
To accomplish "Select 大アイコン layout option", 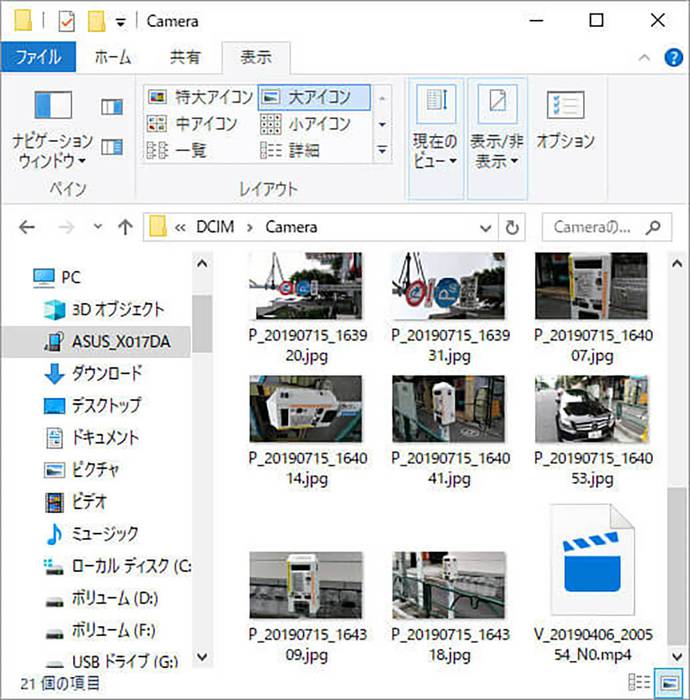I will pos(314,97).
